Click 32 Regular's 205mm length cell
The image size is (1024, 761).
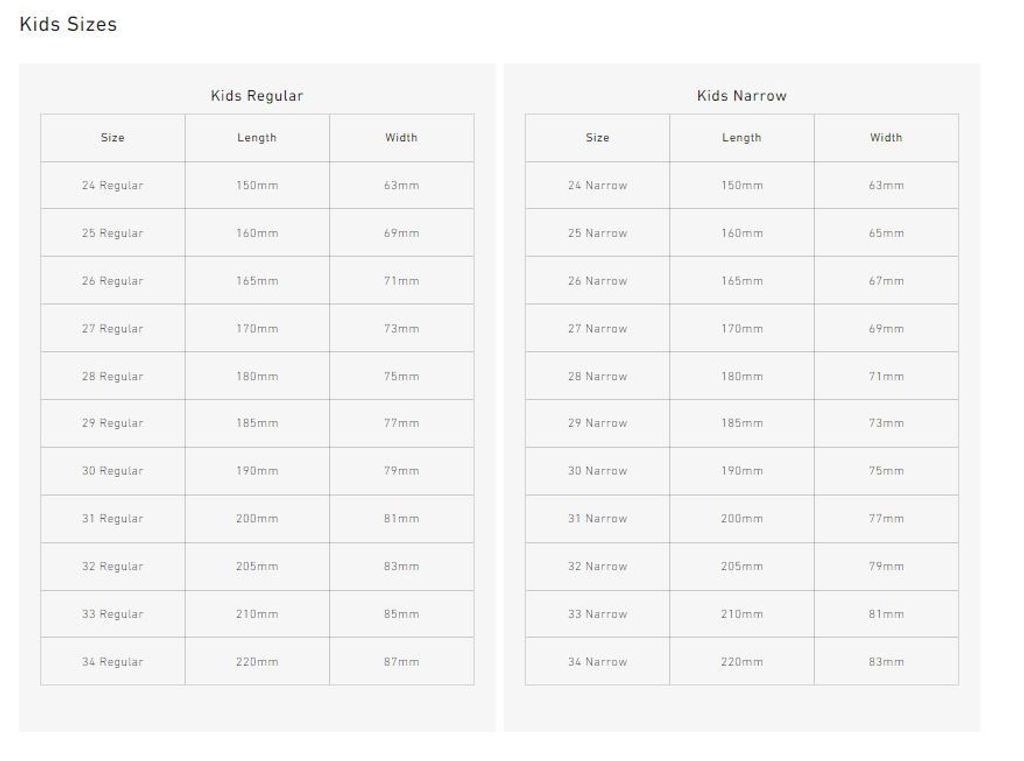[257, 567]
